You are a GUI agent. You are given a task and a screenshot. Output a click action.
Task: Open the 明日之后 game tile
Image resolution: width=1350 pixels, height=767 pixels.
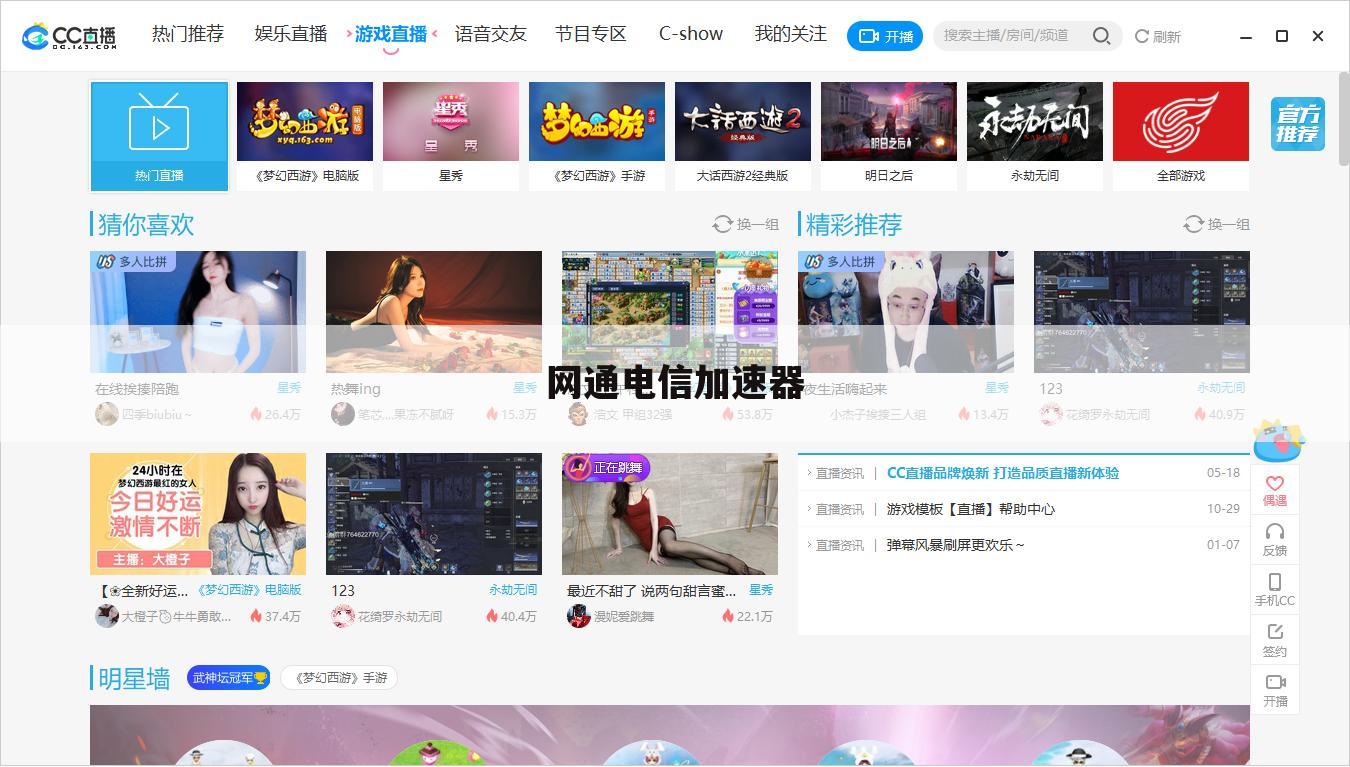pos(889,136)
